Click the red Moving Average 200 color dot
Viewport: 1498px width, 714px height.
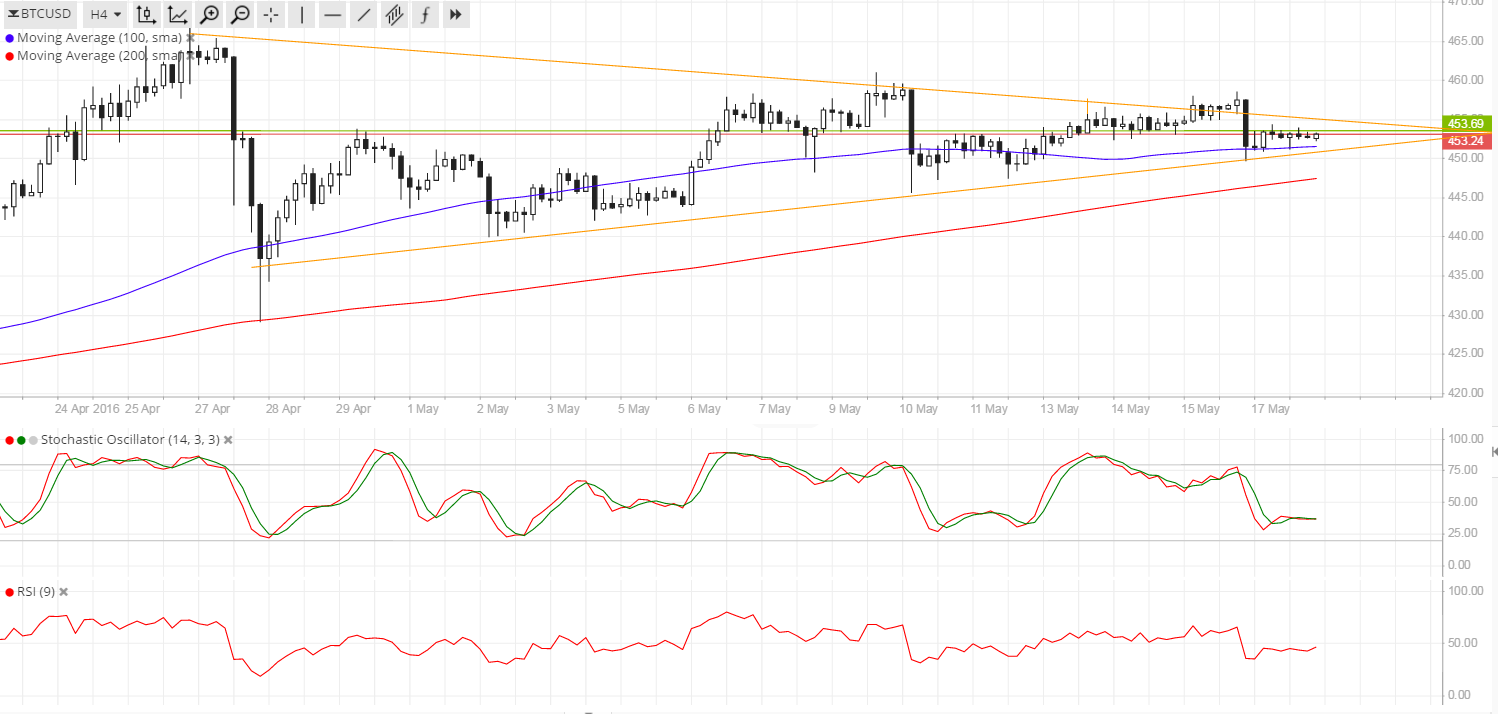[10, 56]
